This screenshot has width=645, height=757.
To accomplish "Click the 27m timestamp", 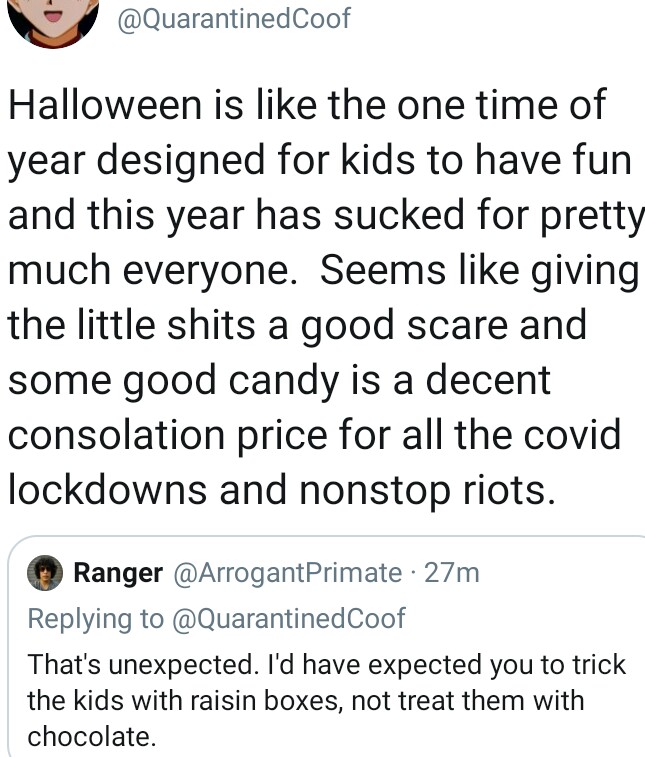I will (452, 573).
